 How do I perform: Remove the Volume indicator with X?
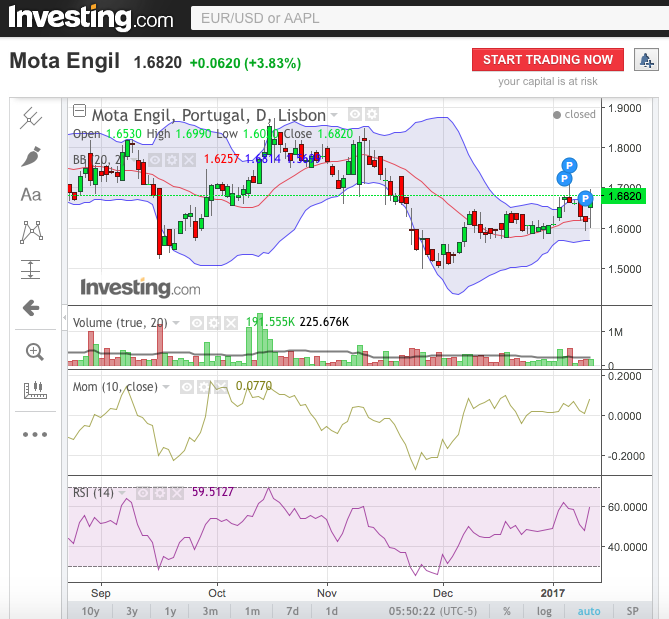click(231, 323)
